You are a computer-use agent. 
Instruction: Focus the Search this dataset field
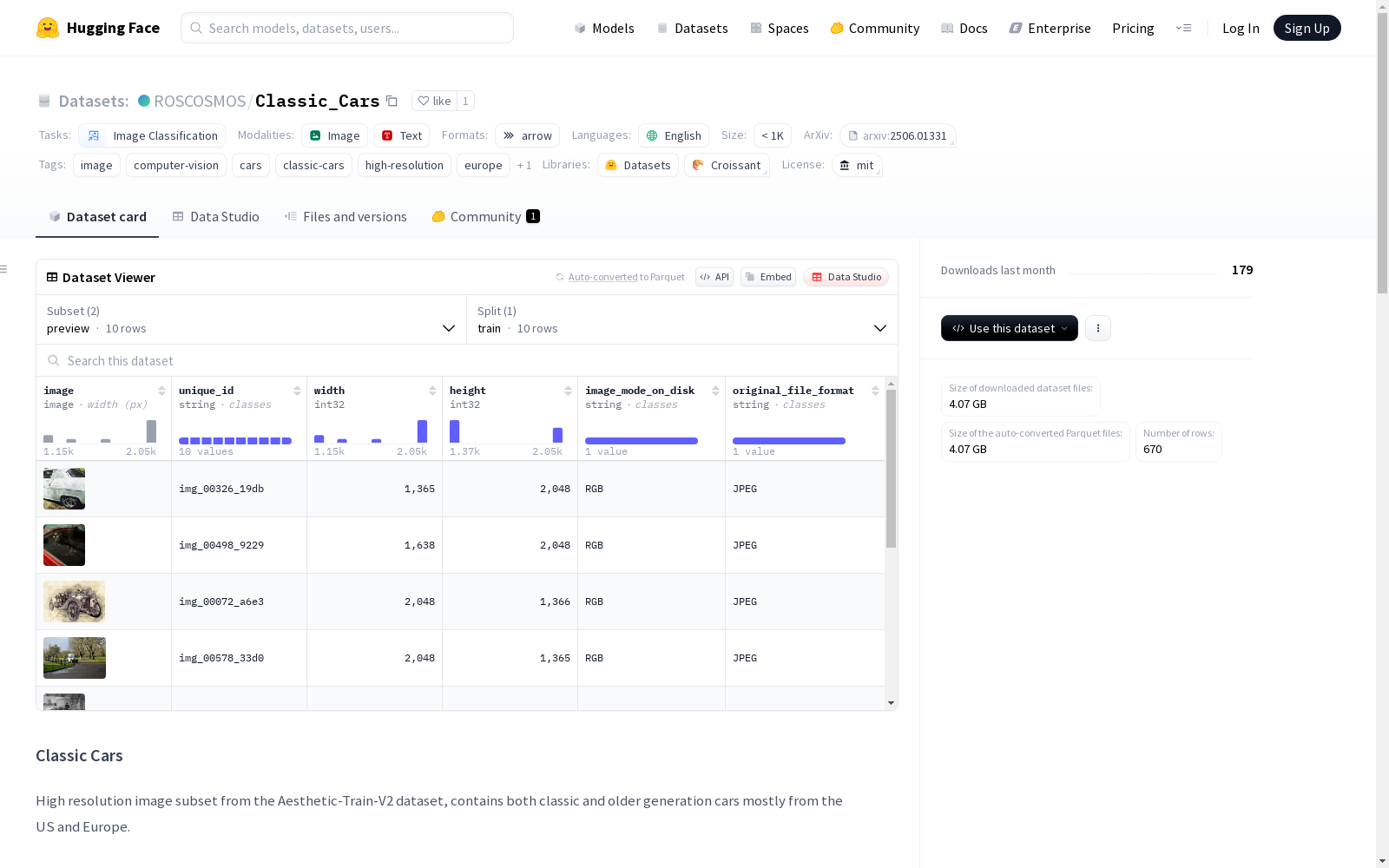pyautogui.click(x=467, y=360)
